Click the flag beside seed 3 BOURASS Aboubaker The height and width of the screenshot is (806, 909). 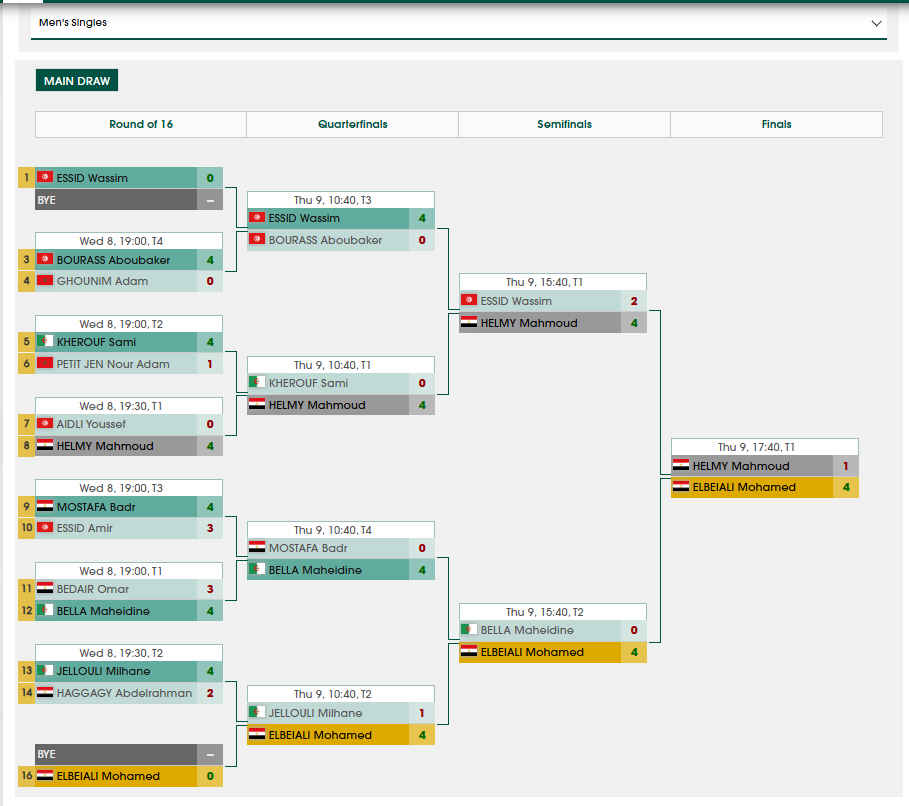(x=45, y=259)
